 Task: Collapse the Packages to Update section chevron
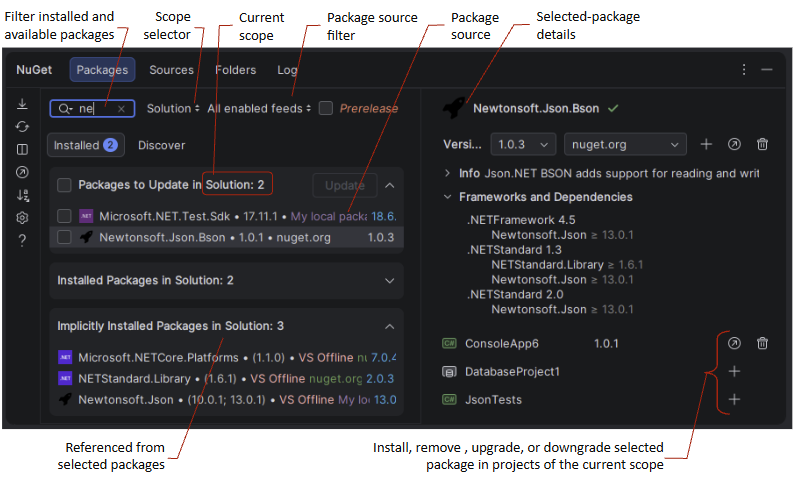tap(389, 186)
